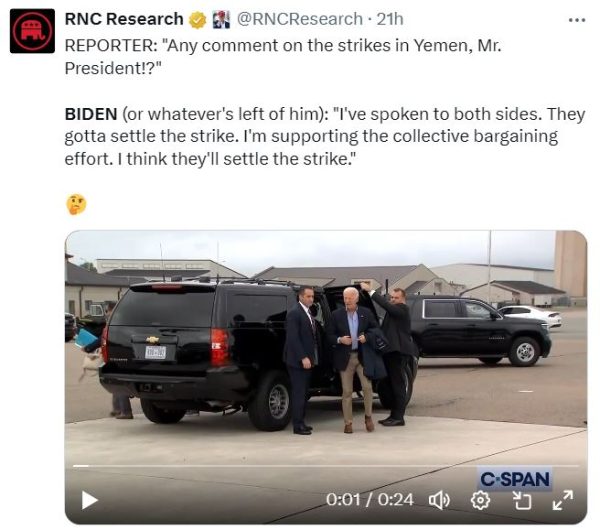600x530 pixels.
Task: Click the 21h timestamp link
Action: tap(389, 19)
